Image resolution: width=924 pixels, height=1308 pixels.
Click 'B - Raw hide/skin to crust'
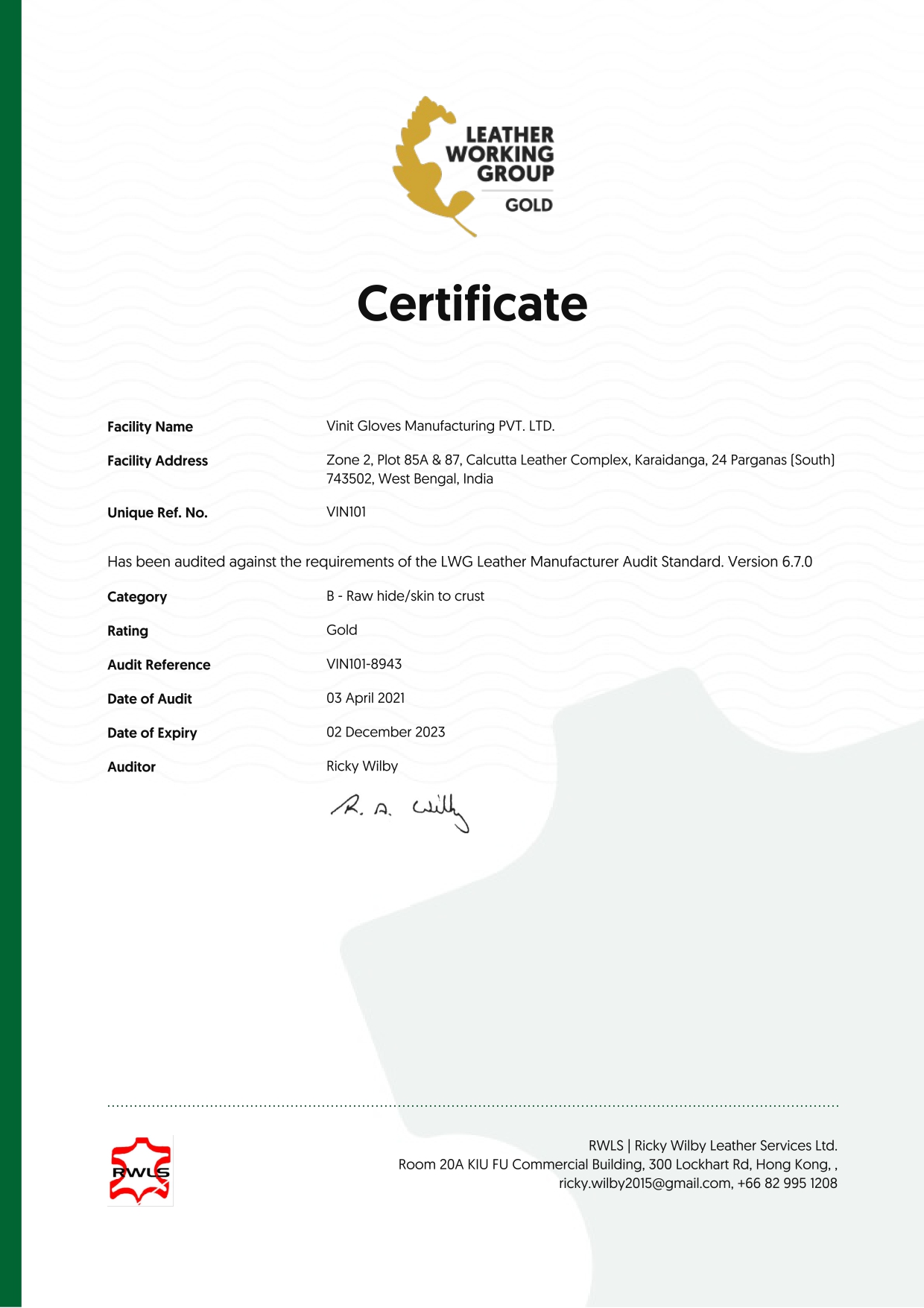pos(405,596)
